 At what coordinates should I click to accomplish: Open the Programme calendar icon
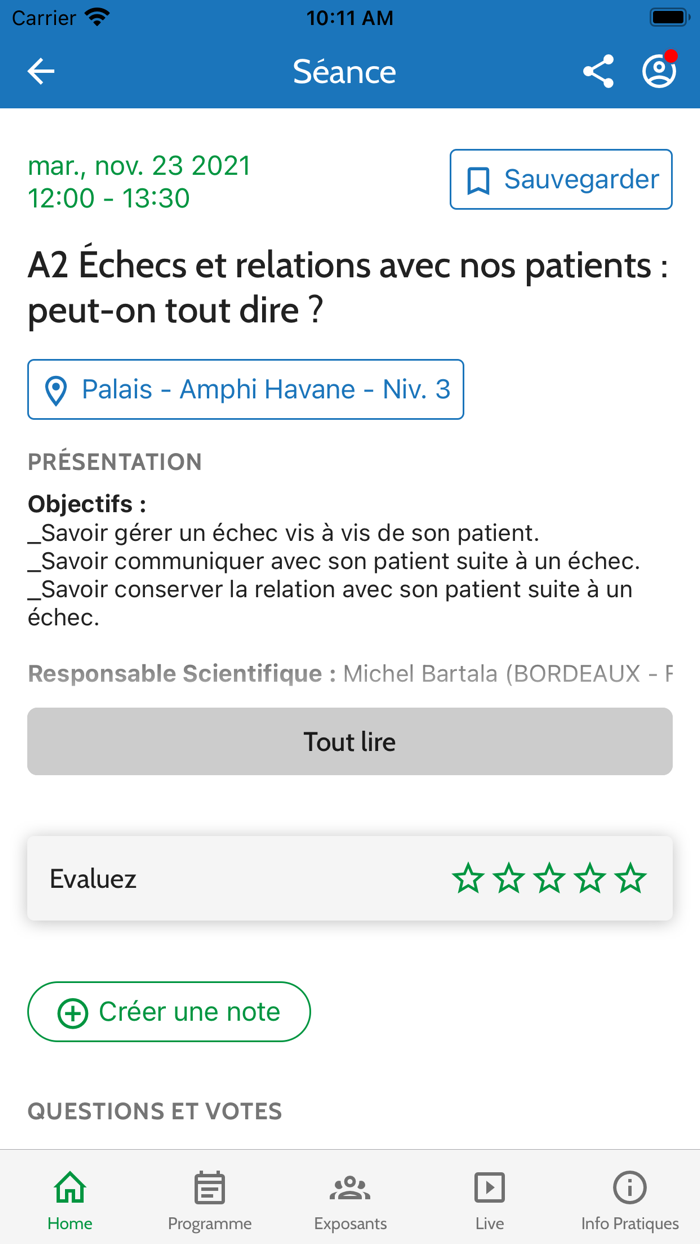pyautogui.click(x=209, y=1187)
